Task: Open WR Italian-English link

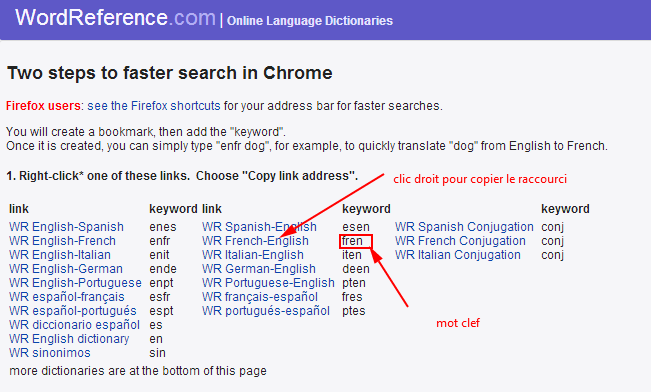Action: point(253,255)
